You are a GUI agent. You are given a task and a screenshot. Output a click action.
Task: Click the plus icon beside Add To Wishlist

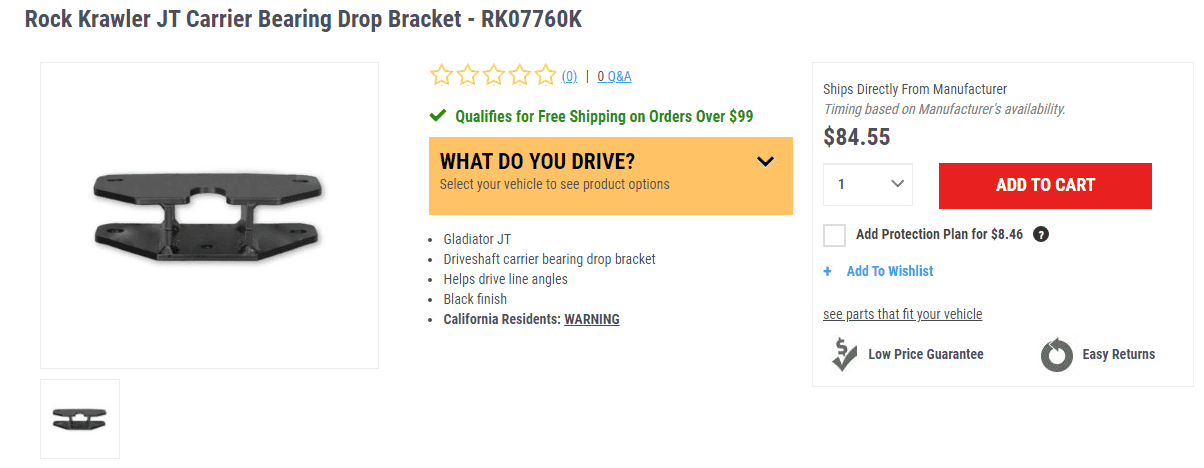click(x=827, y=271)
